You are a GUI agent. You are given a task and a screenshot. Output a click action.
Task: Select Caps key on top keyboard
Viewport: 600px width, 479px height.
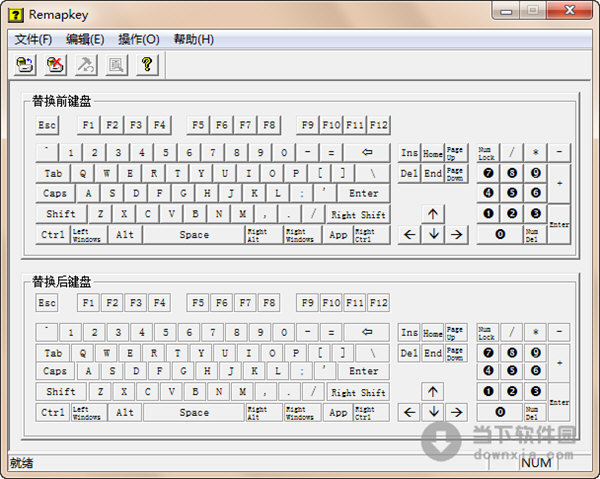tap(55, 193)
